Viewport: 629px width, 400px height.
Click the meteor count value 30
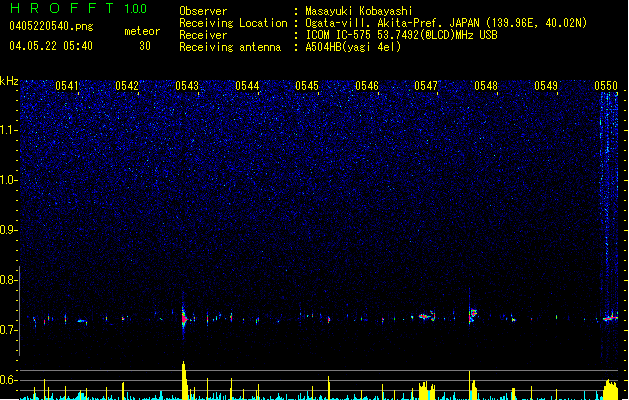tap(145, 46)
